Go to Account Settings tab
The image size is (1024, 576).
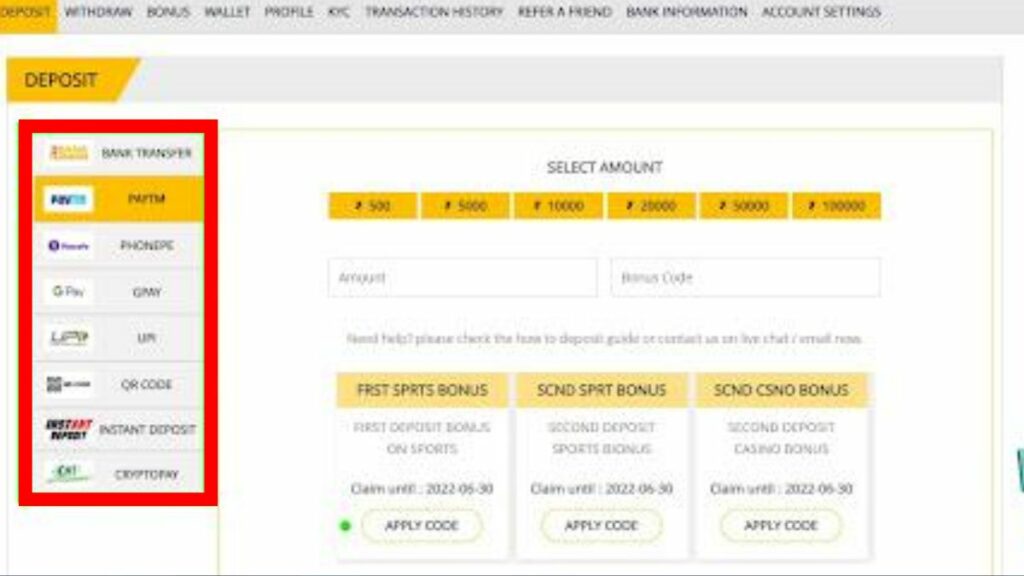pyautogui.click(x=821, y=12)
